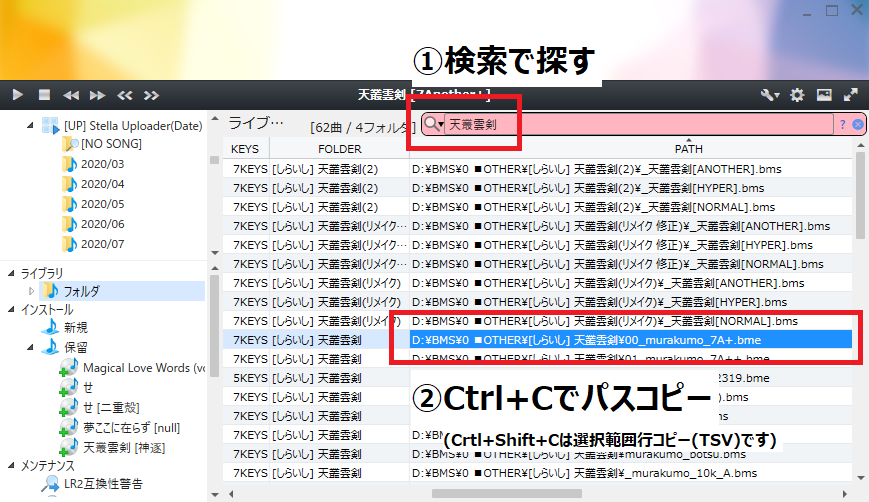Click the magnifier search options dropdown

tap(433, 124)
